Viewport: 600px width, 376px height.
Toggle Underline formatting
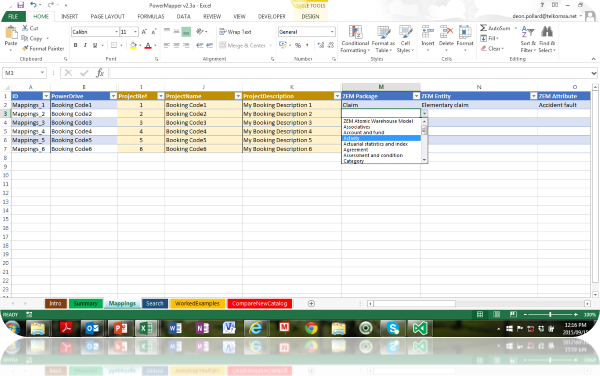click(95, 45)
